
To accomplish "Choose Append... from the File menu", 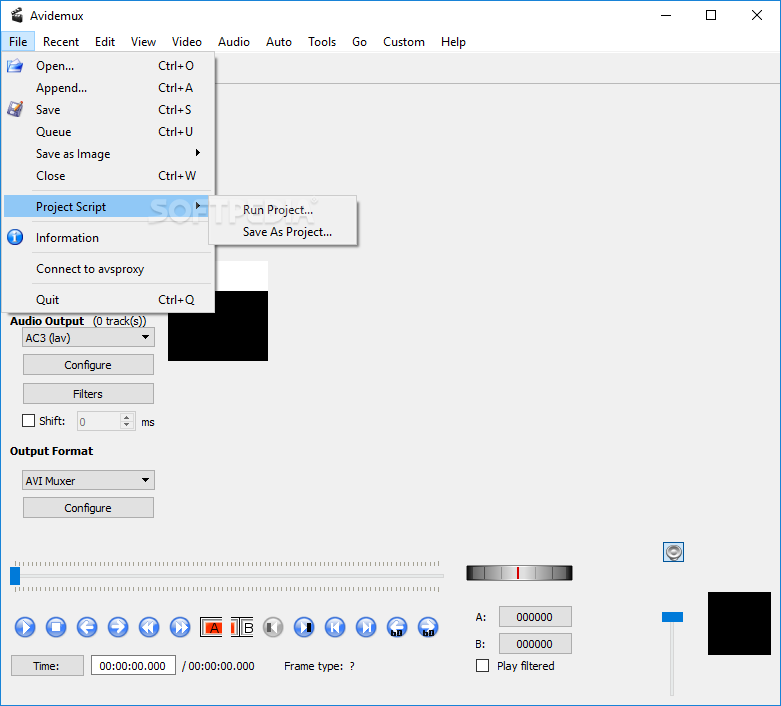I will [109, 88].
